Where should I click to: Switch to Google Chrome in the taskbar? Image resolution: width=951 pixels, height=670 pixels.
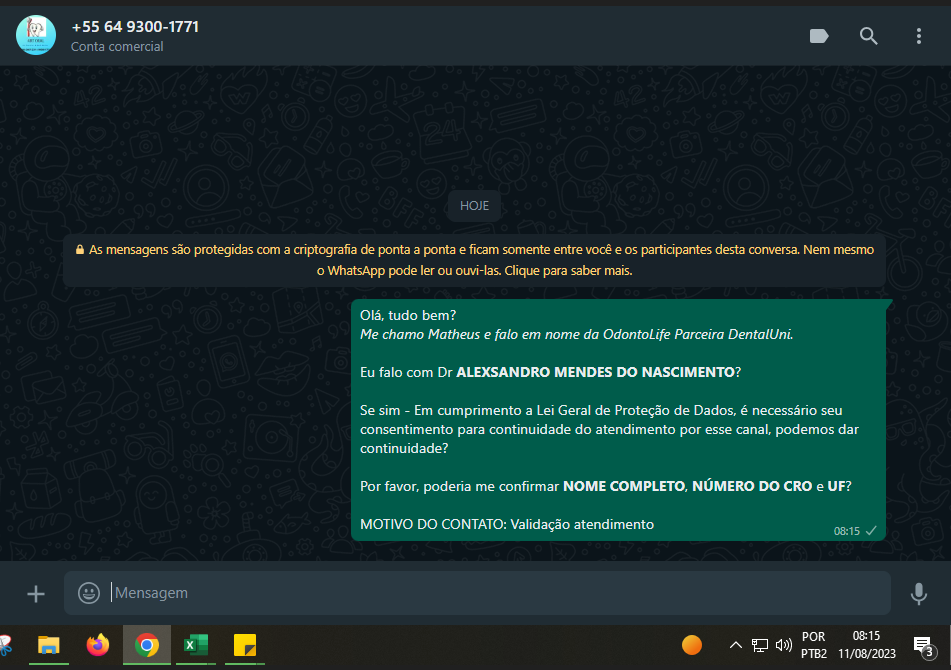point(147,645)
